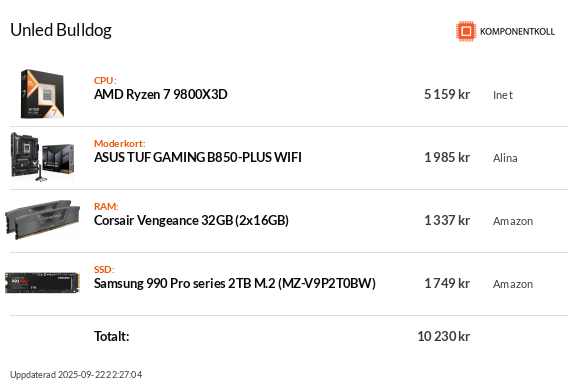Image resolution: width=577 pixels, height=388 pixels.
Task: Click the 1 337 kr RAM price
Action: click(447, 221)
